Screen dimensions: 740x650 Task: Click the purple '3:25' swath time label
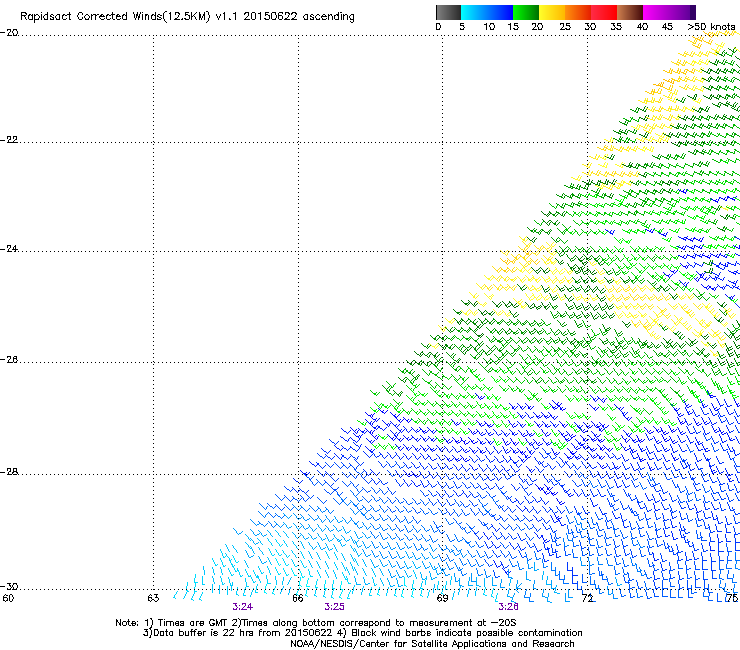[334, 607]
